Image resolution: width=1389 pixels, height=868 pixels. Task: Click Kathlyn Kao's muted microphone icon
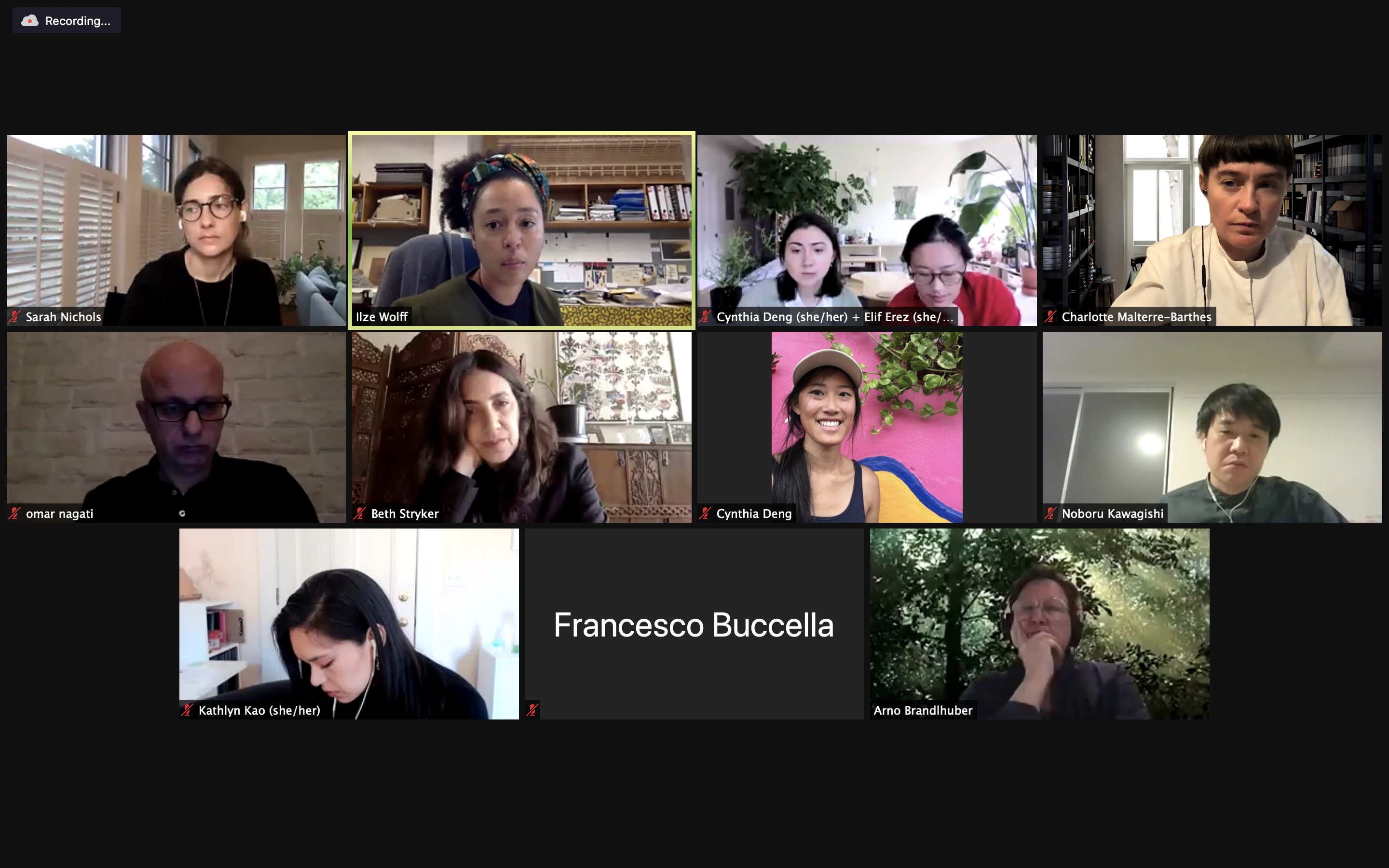click(x=187, y=711)
